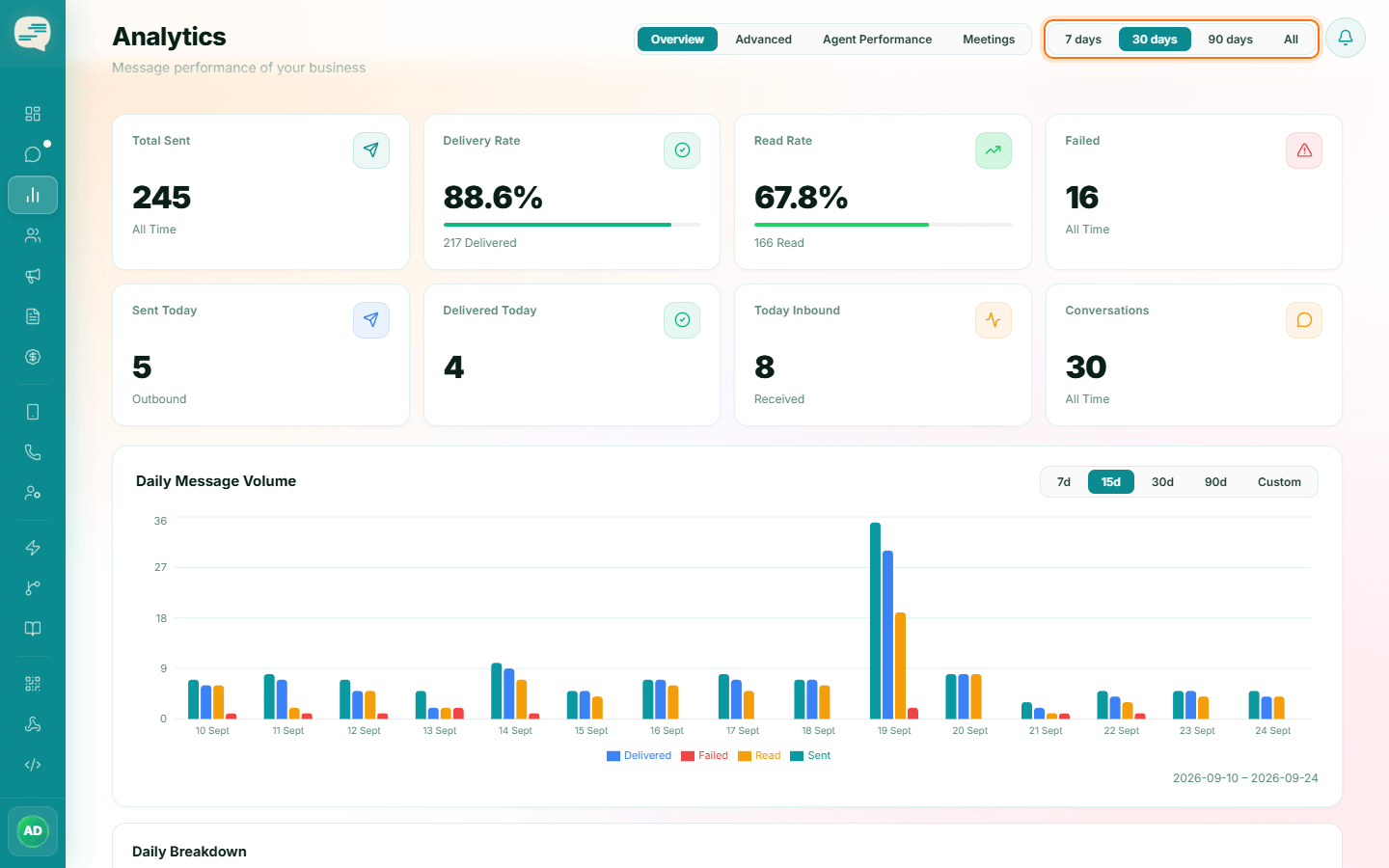Screen dimensions: 1389x868
Task: Click the tall teal bar for 19 Sept
Action: (x=876, y=621)
